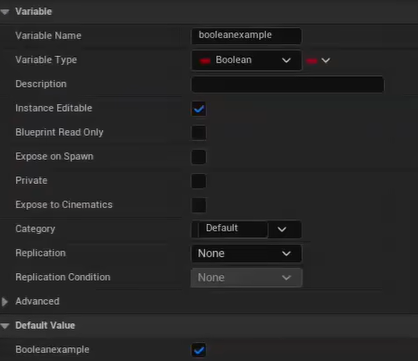Click the red Boolean type pill icon in dropdown
This screenshot has width=418, height=361.
[x=205, y=61]
